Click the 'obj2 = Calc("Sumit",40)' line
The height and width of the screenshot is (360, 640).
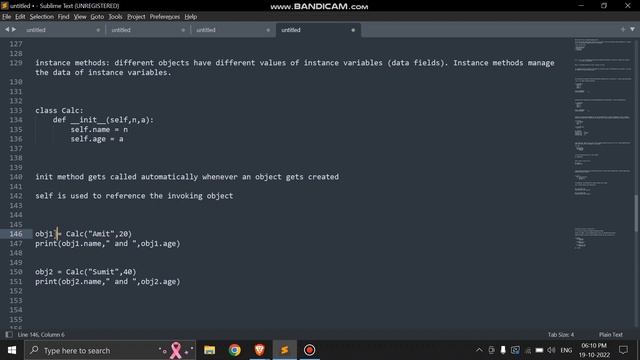(x=86, y=271)
